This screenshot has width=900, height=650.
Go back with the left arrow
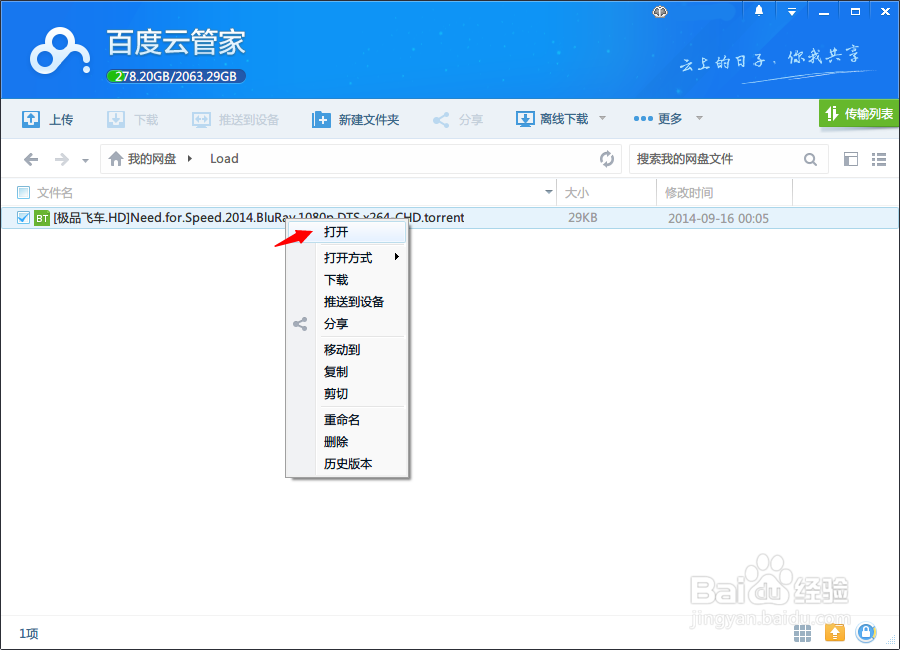pos(31,159)
